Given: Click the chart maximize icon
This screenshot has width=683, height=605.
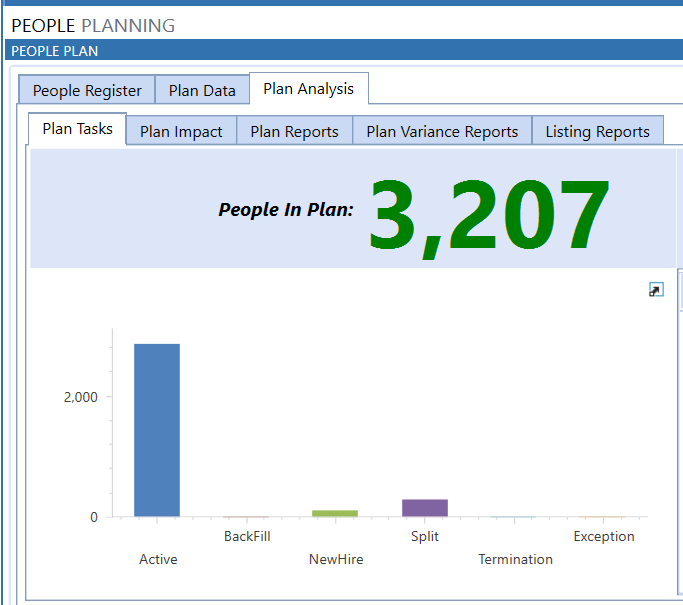Looking at the screenshot, I should coord(656,290).
